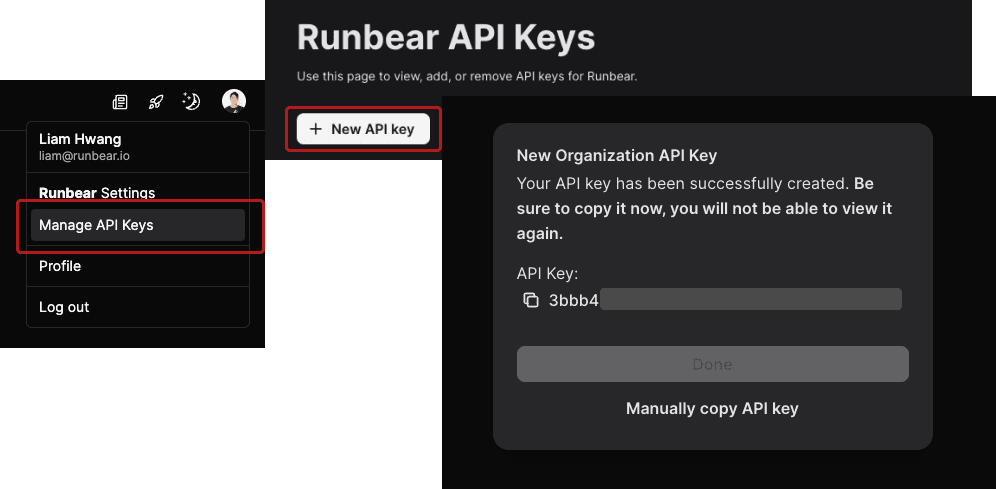Click the Runbear API Keys page heading

[446, 38]
